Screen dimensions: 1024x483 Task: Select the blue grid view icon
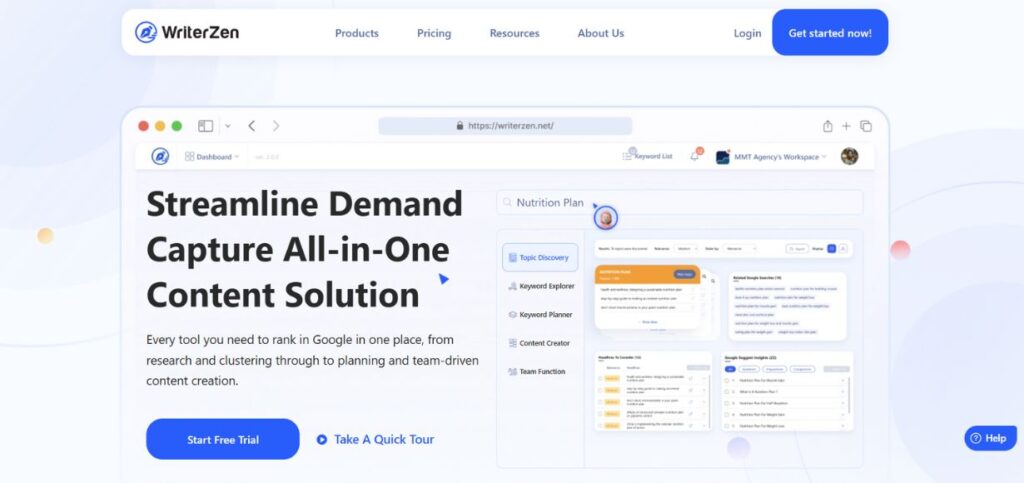(x=831, y=249)
